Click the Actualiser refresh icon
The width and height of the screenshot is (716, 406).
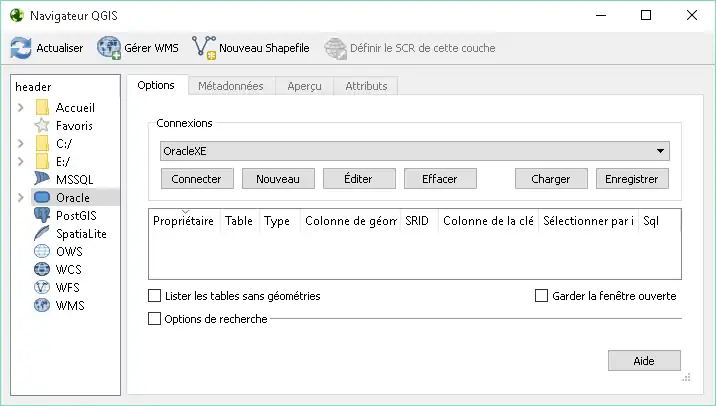[x=21, y=48]
